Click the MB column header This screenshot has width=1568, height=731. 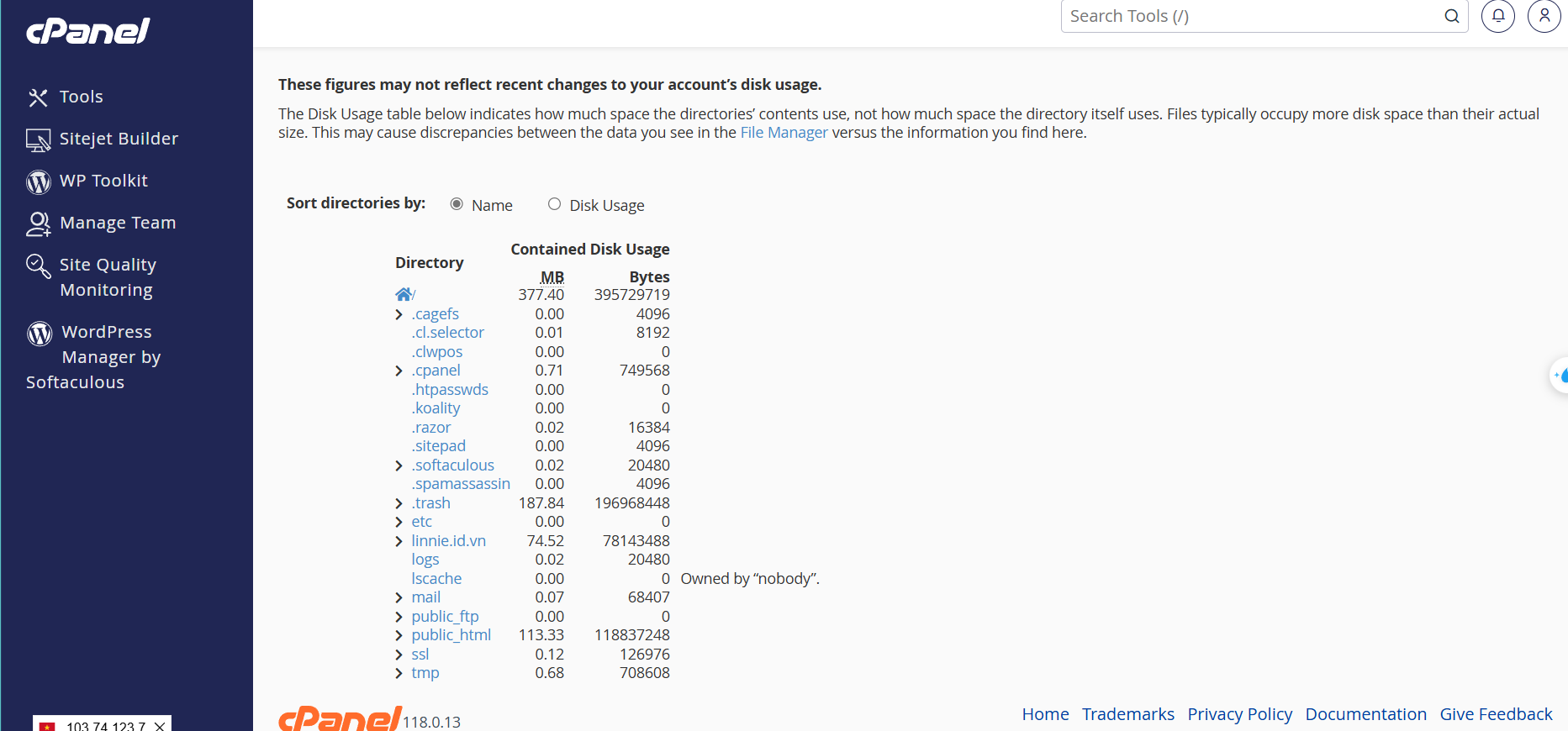pyautogui.click(x=552, y=277)
